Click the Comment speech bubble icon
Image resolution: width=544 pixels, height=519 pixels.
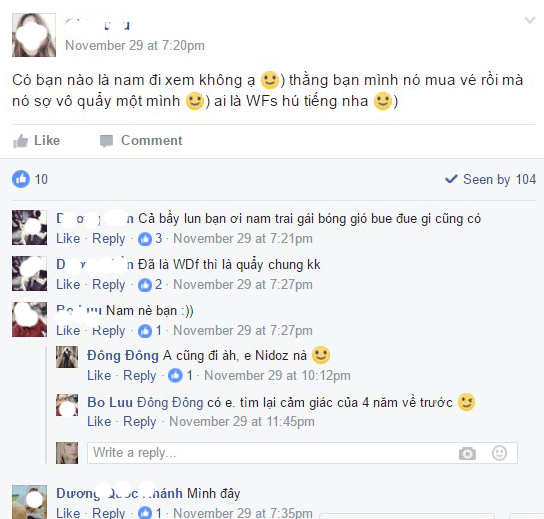coord(107,141)
